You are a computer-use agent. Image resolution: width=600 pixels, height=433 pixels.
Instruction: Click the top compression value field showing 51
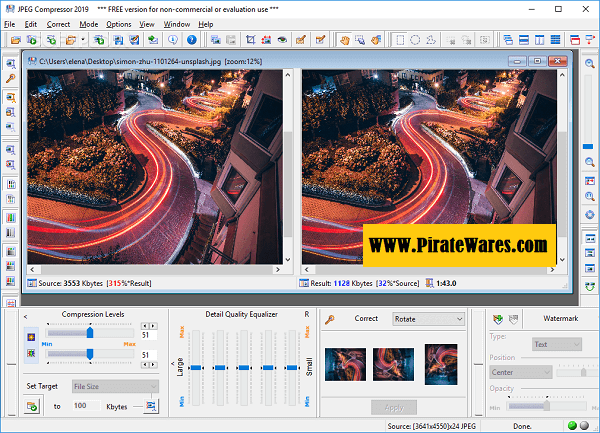coord(149,335)
